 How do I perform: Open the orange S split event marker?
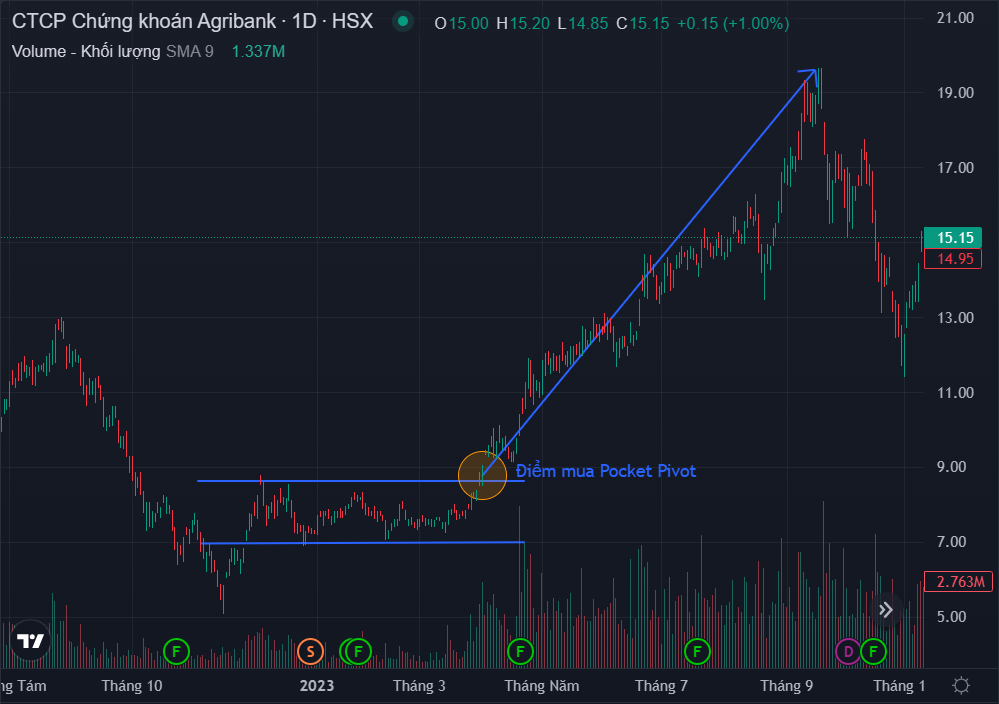point(310,652)
